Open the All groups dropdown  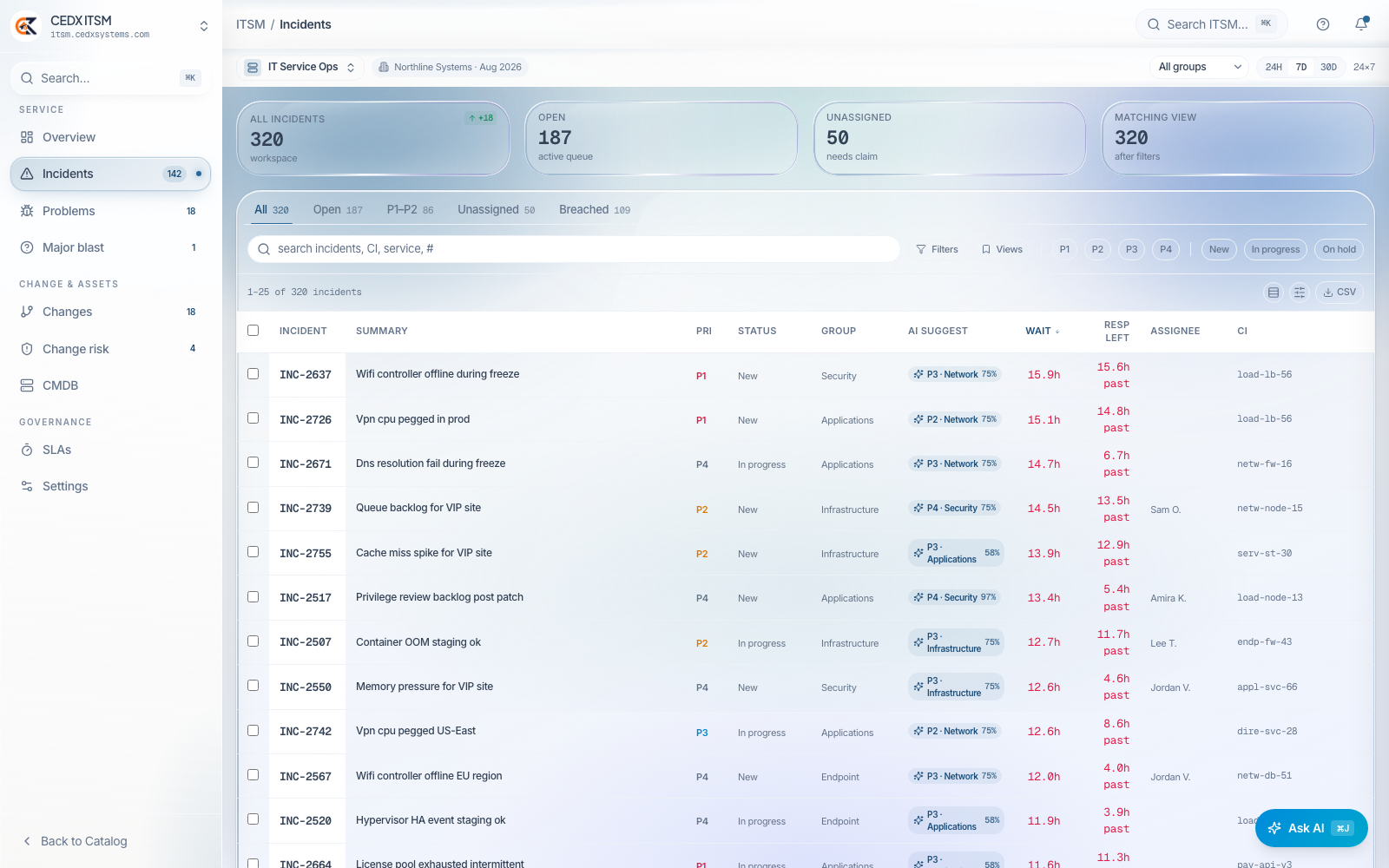[1200, 67]
